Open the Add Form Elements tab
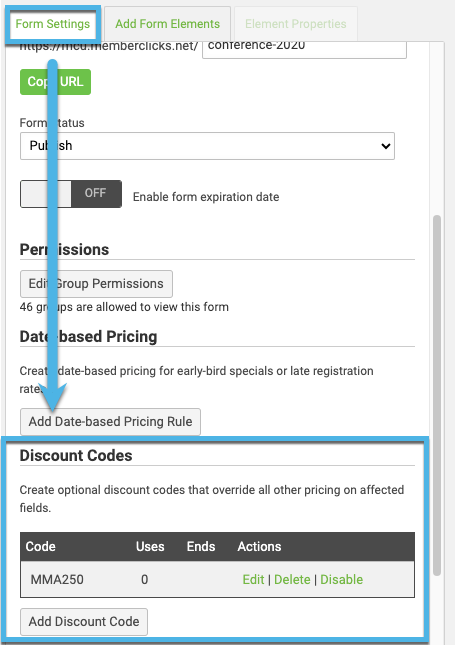This screenshot has height=645, width=455. 167,24
